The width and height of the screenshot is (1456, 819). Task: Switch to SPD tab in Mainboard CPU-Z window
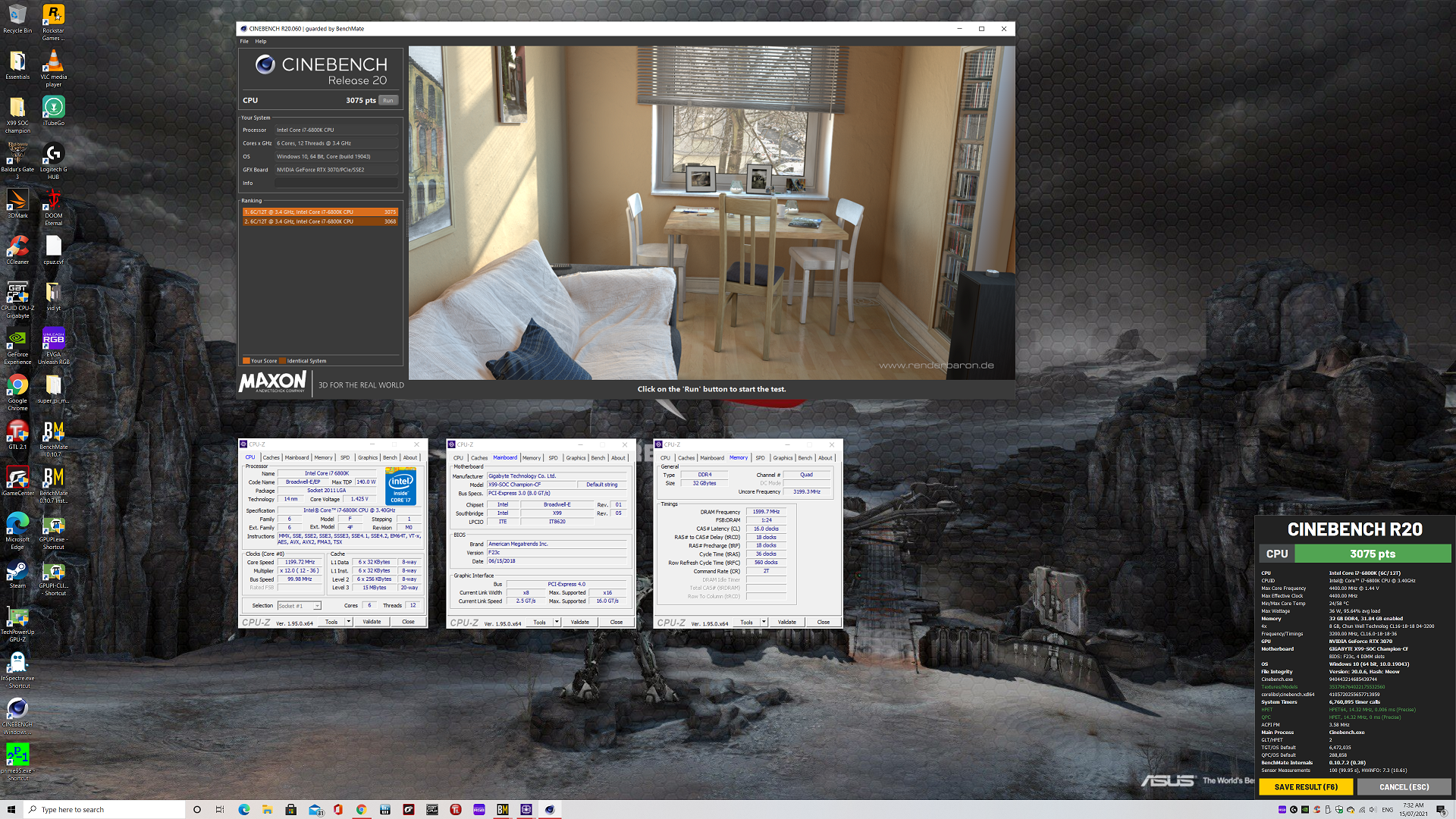coord(553,457)
